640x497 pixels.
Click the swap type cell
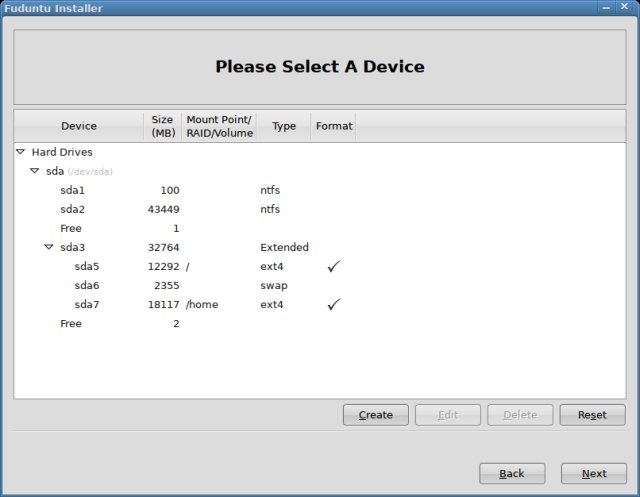click(x=274, y=286)
